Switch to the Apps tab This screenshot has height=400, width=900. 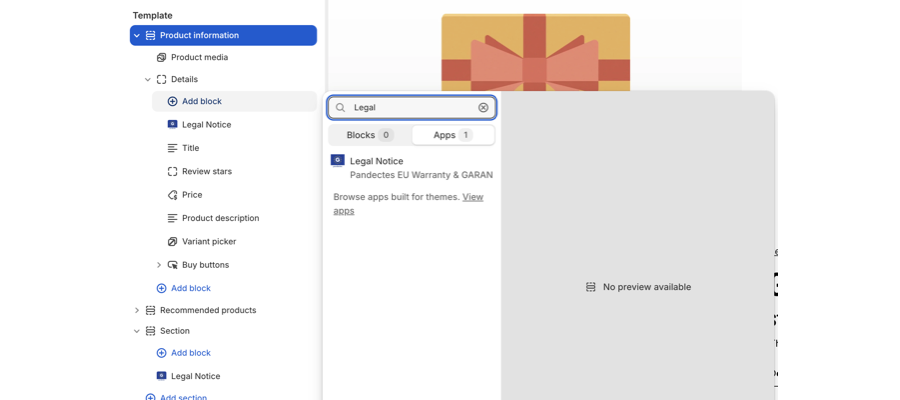click(453, 135)
